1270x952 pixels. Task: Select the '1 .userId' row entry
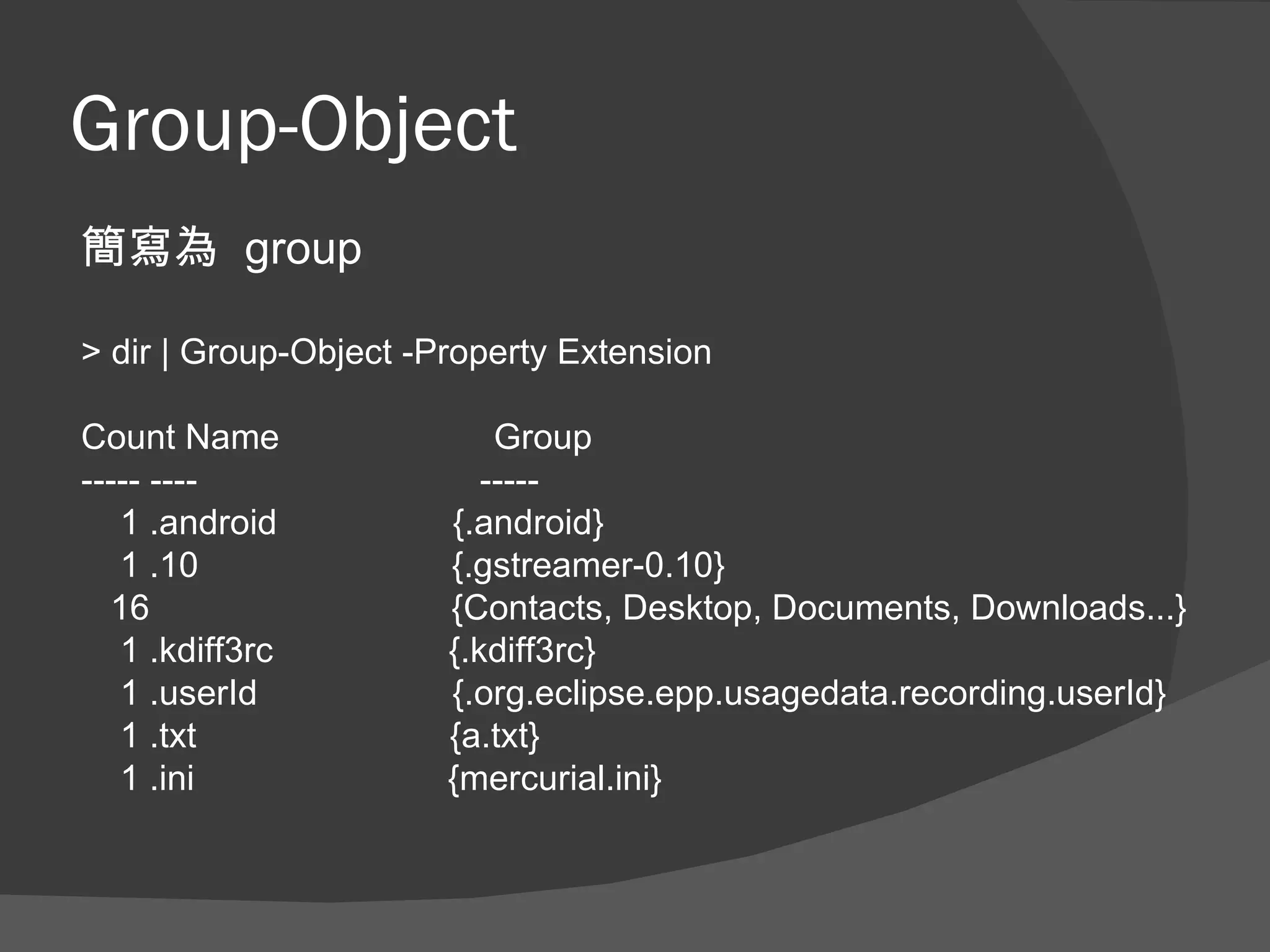(x=189, y=693)
